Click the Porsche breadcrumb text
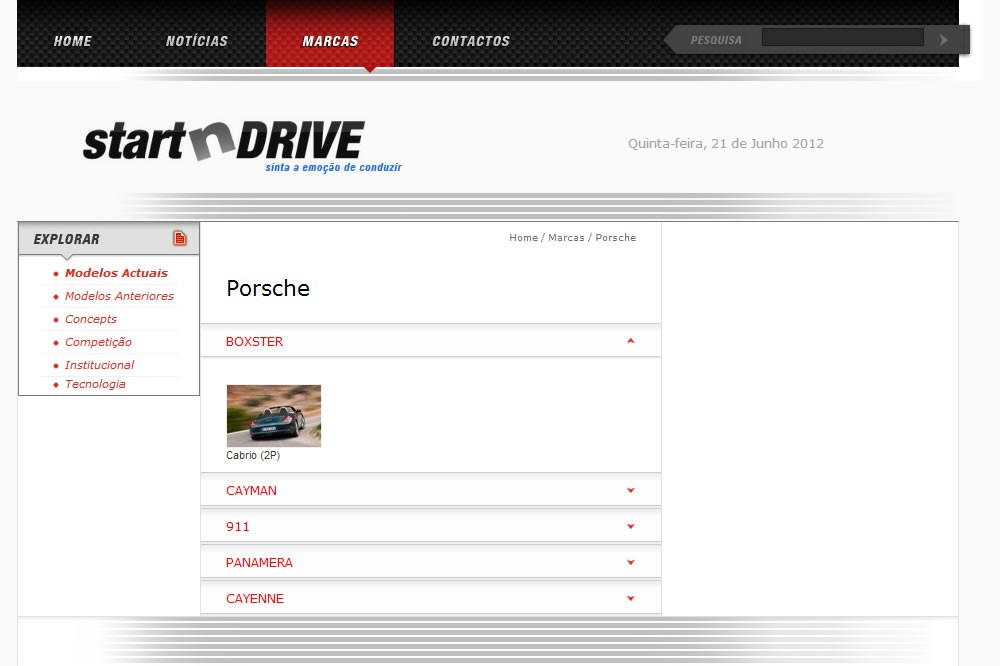This screenshot has height=666, width=1000. pyautogui.click(x=615, y=237)
